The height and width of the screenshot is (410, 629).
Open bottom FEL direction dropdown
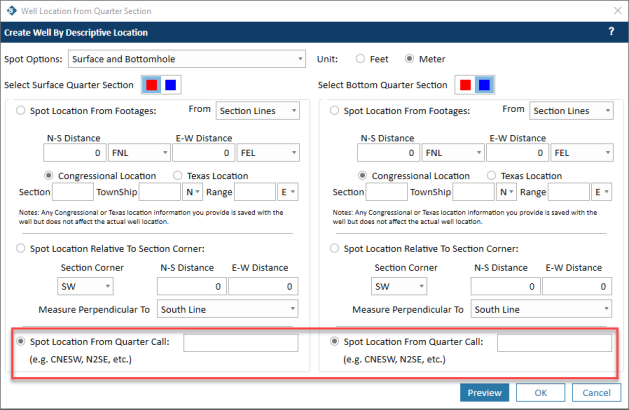pos(582,153)
